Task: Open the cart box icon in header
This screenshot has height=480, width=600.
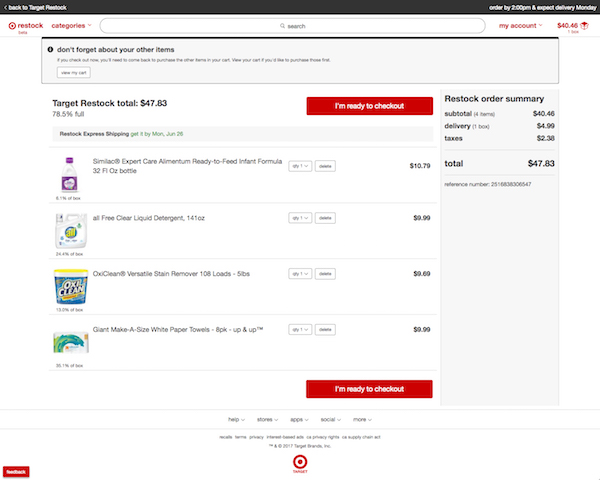Action: 584,26
